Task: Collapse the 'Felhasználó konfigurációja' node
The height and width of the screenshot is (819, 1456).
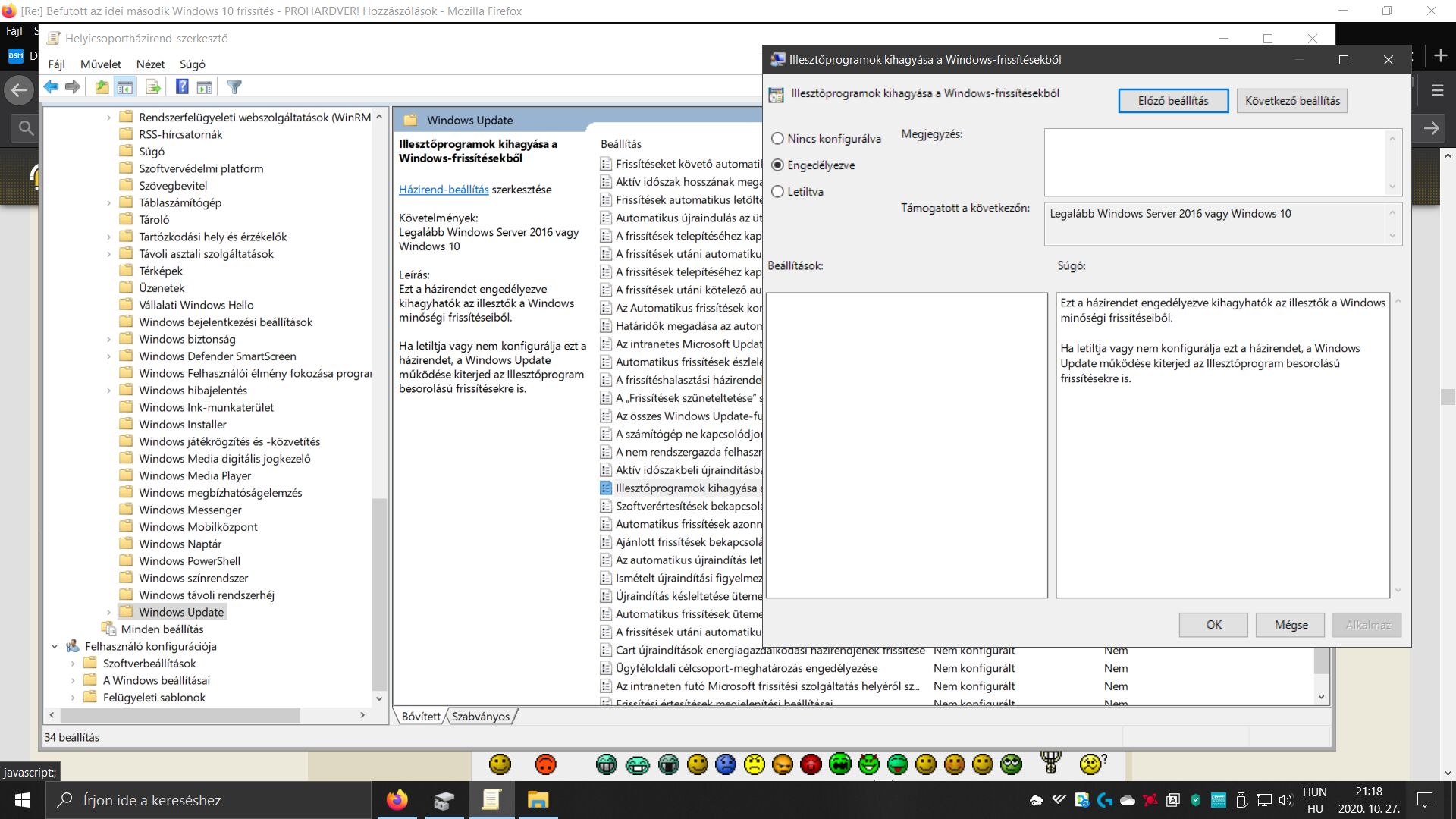Action: pyautogui.click(x=55, y=646)
